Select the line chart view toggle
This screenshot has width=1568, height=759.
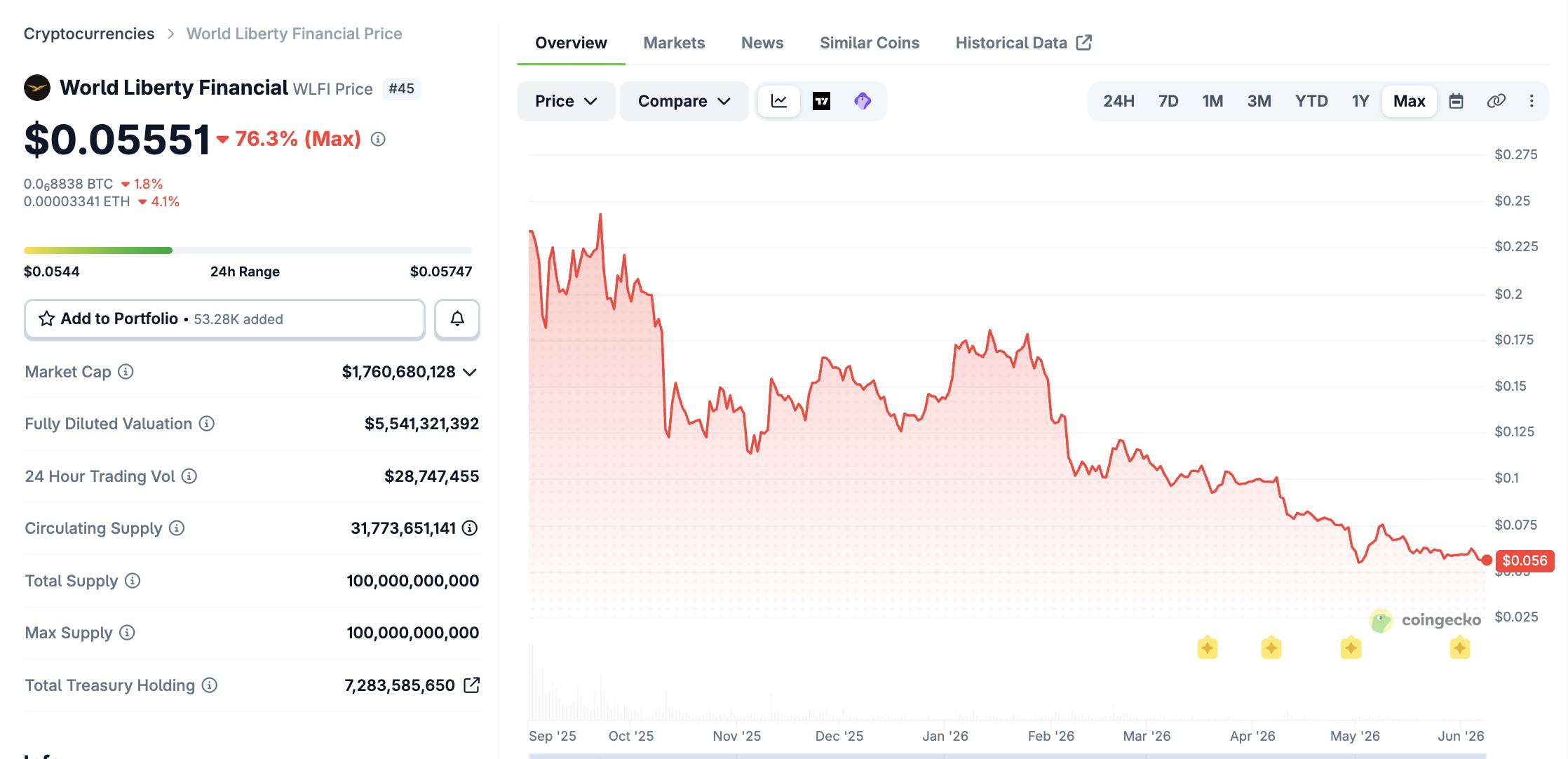coord(779,101)
